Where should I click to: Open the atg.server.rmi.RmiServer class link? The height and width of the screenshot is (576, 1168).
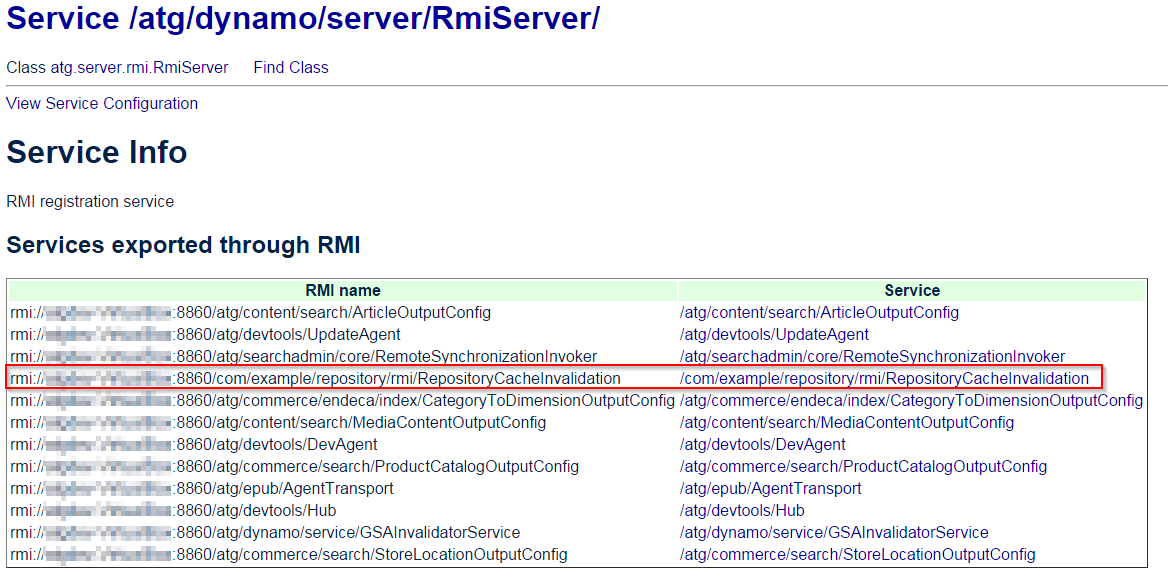pyautogui.click(x=143, y=67)
